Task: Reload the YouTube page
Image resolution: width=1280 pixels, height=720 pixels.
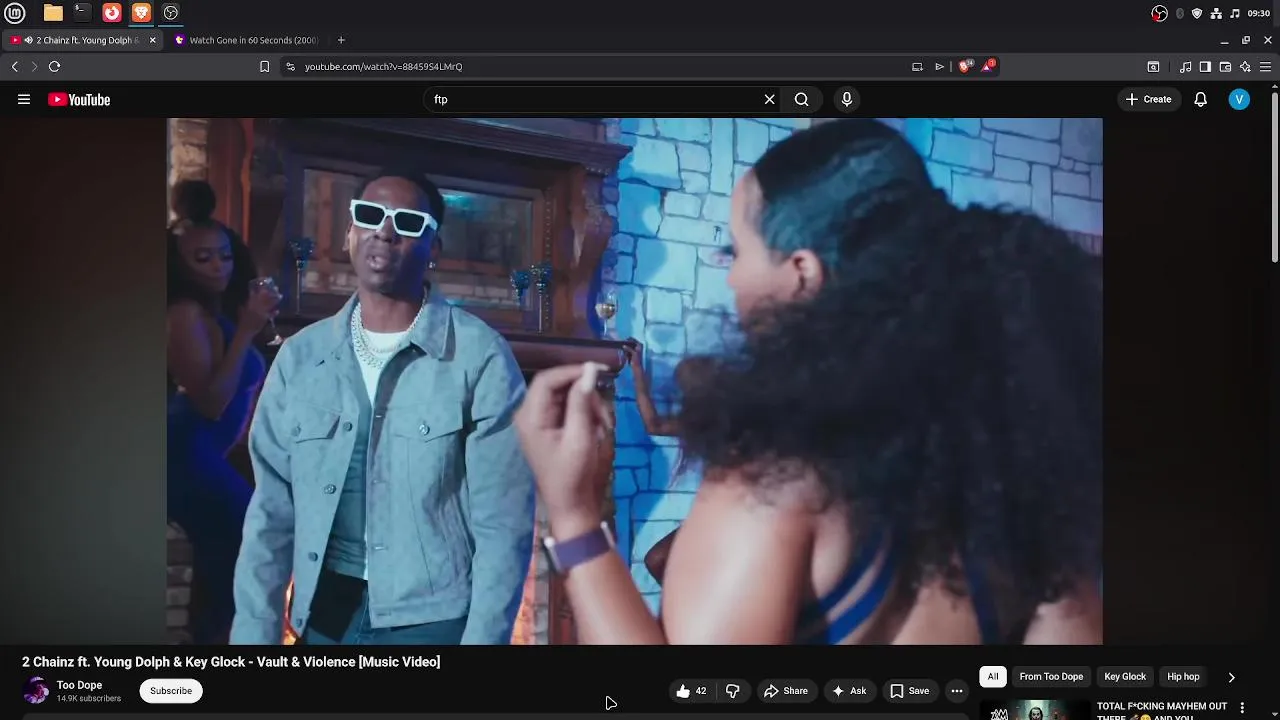Action: [x=55, y=67]
